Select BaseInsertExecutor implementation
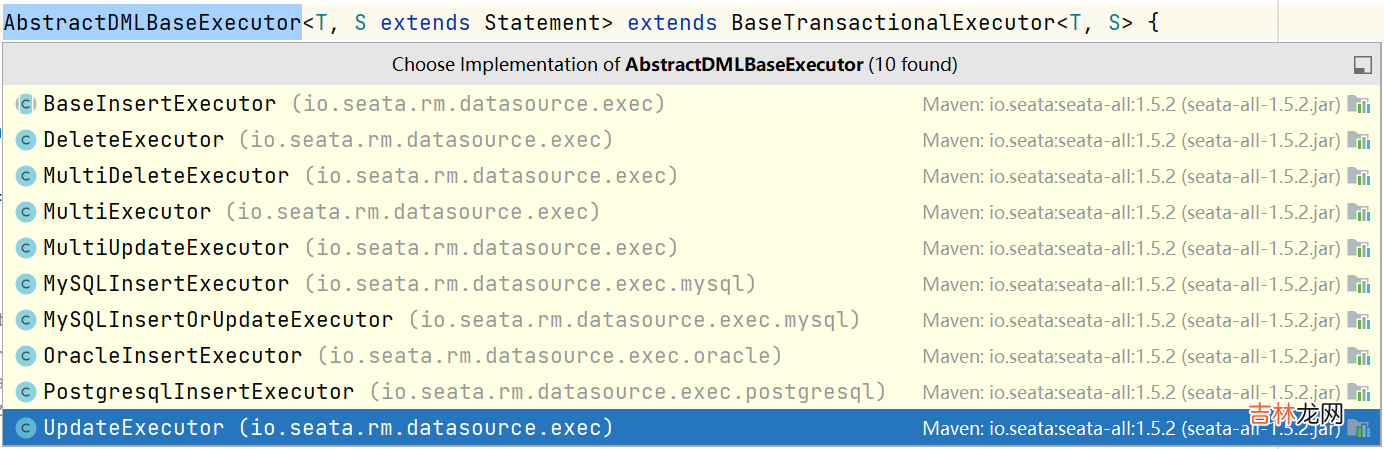Screen dimensions: 1384x449 click(159, 104)
